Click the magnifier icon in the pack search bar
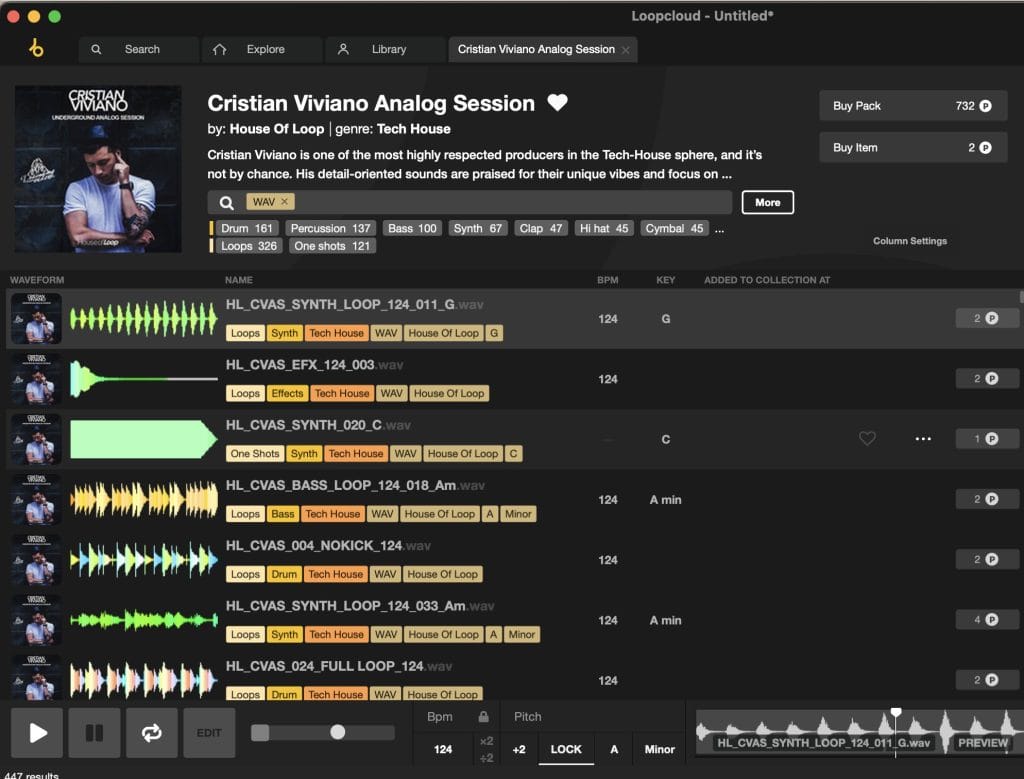1024x779 pixels. coord(227,202)
